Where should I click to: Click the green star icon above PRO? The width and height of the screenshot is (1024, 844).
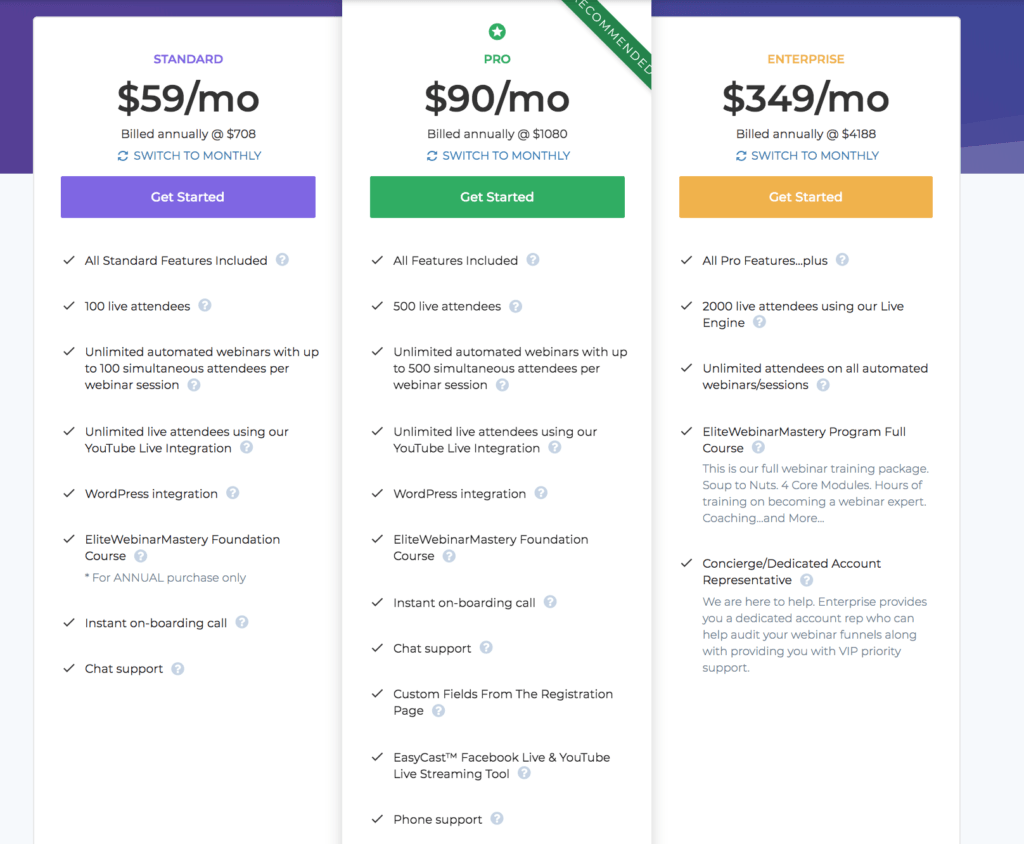click(x=497, y=31)
